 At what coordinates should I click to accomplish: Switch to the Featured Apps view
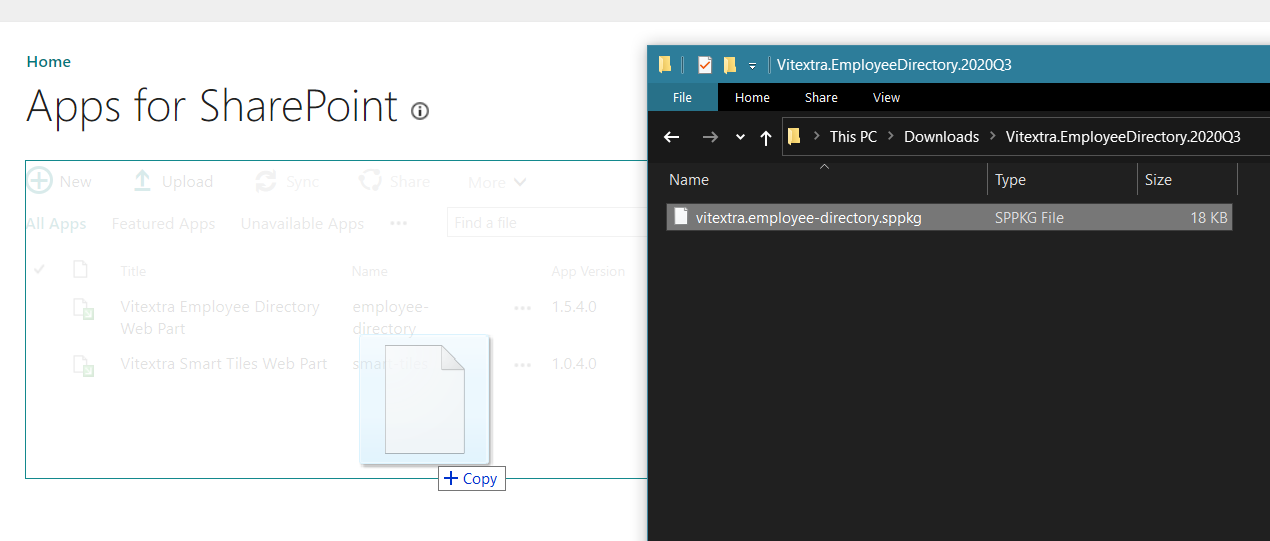tap(163, 224)
